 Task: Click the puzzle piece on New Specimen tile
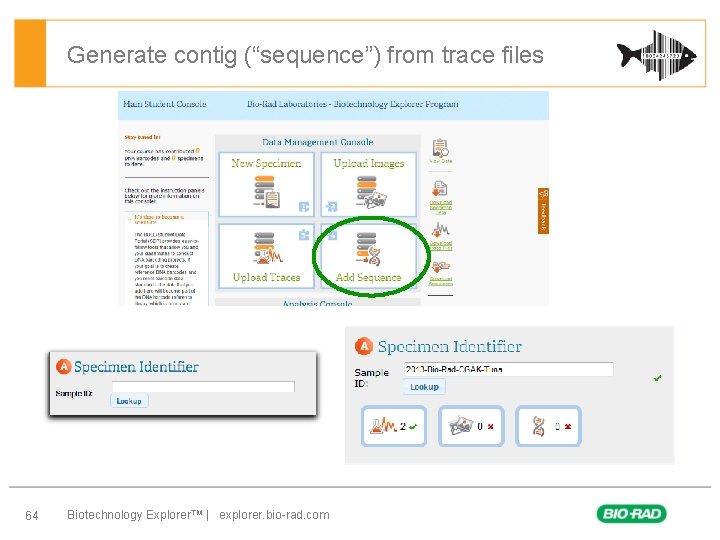(304, 207)
